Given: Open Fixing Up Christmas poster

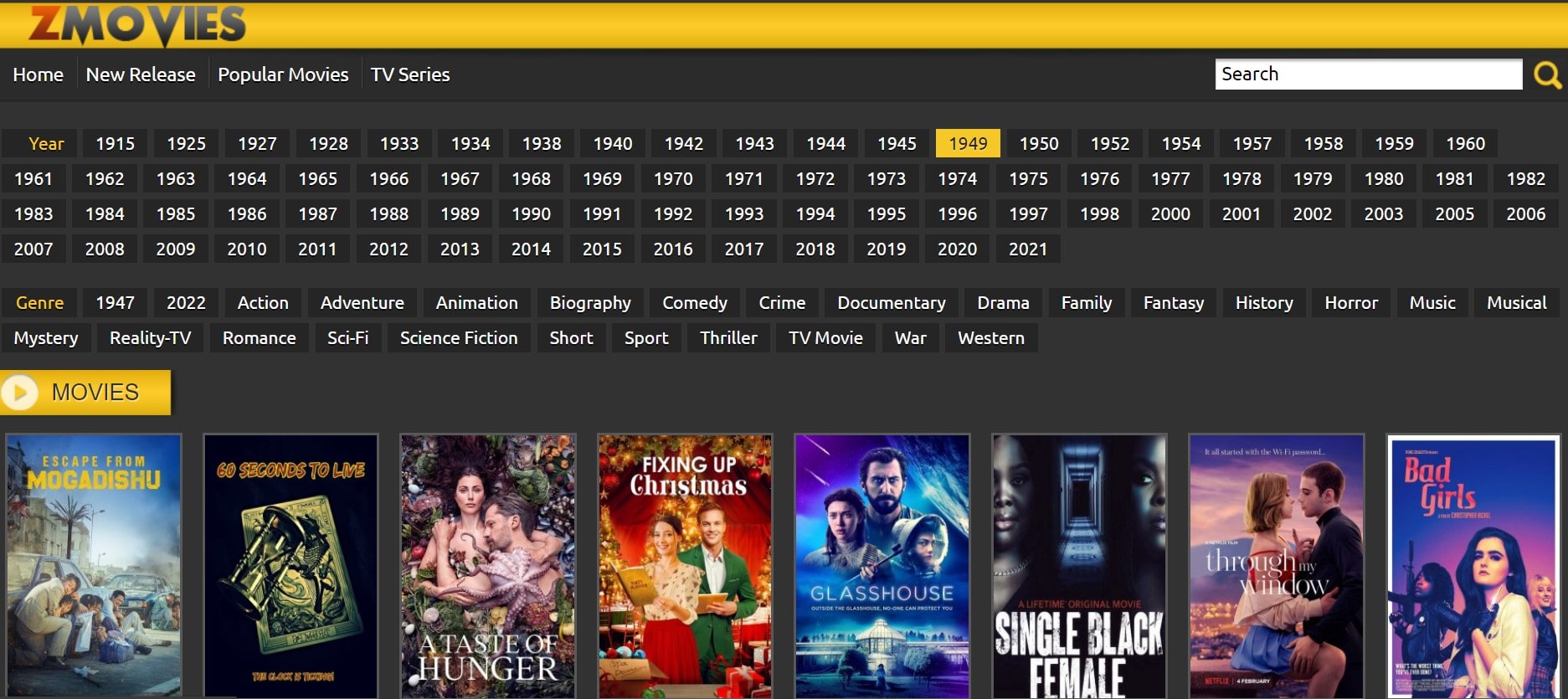Looking at the screenshot, I should (x=686, y=566).
